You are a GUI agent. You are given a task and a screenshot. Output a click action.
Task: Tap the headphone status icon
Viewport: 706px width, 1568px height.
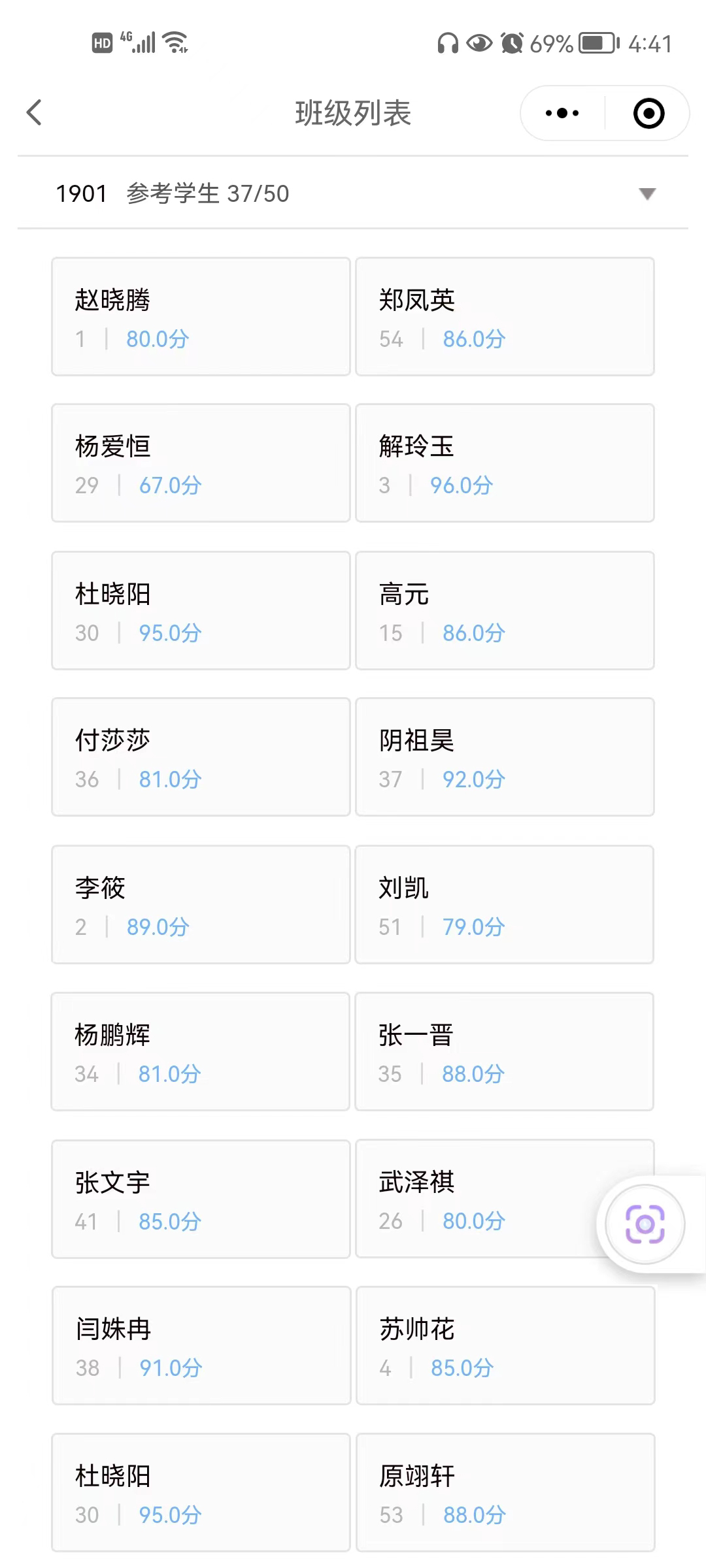coord(448,43)
